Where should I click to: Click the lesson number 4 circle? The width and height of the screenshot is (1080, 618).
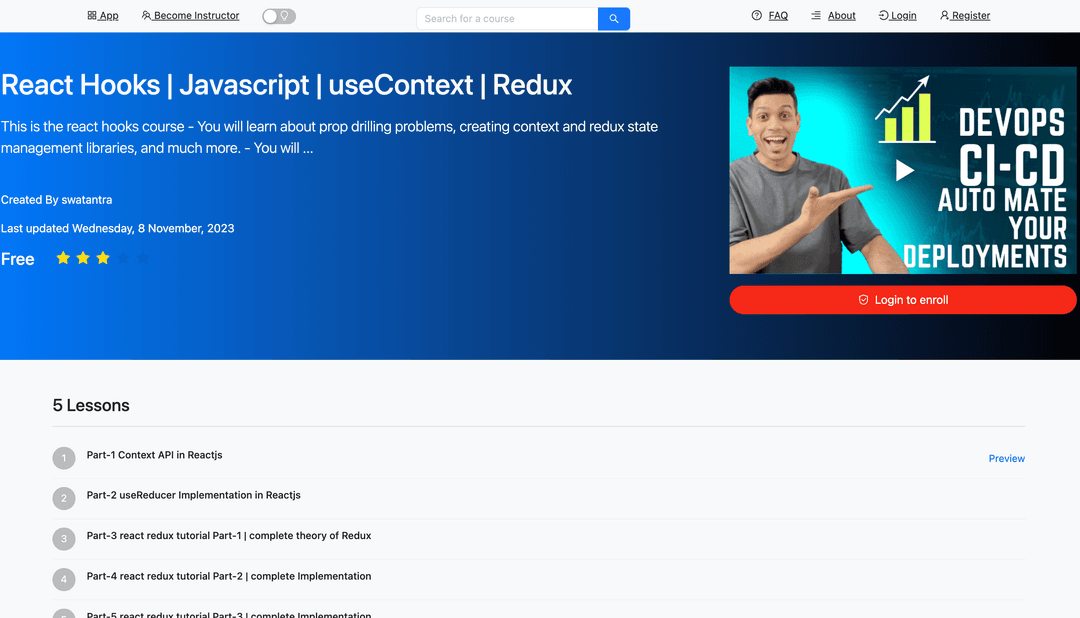coord(64,579)
